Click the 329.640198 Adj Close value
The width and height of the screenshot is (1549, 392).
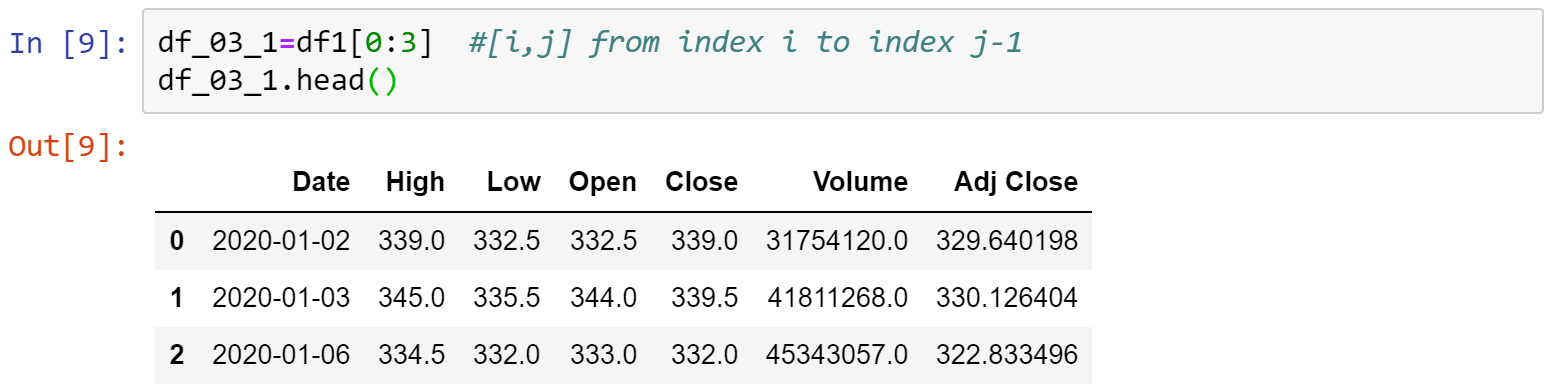click(1007, 240)
